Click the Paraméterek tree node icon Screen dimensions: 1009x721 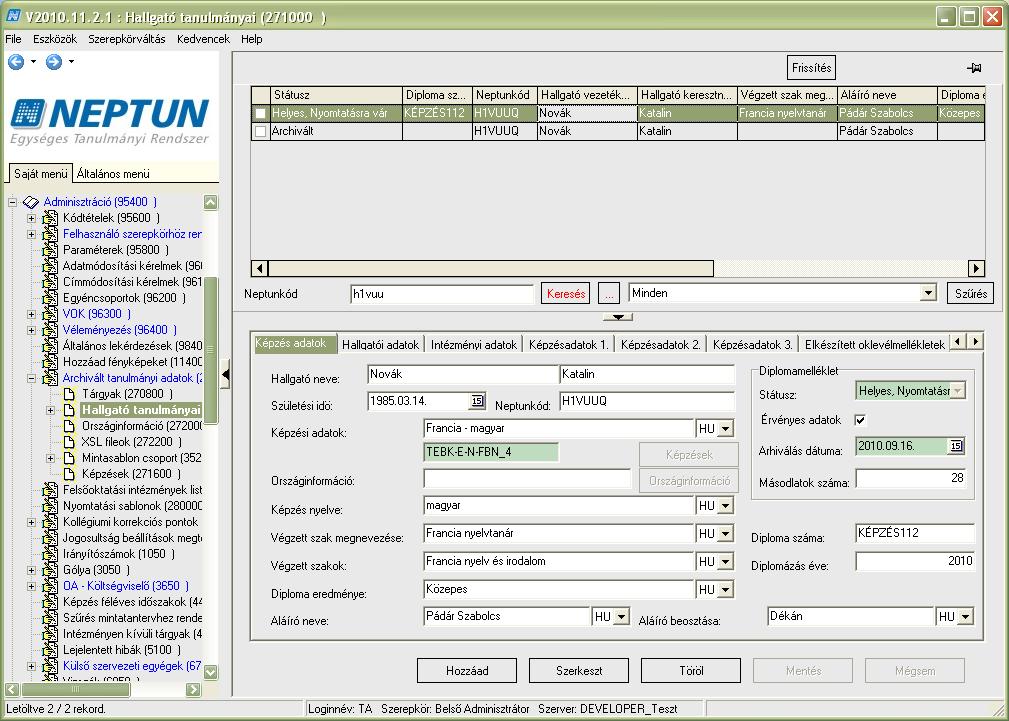(50, 250)
